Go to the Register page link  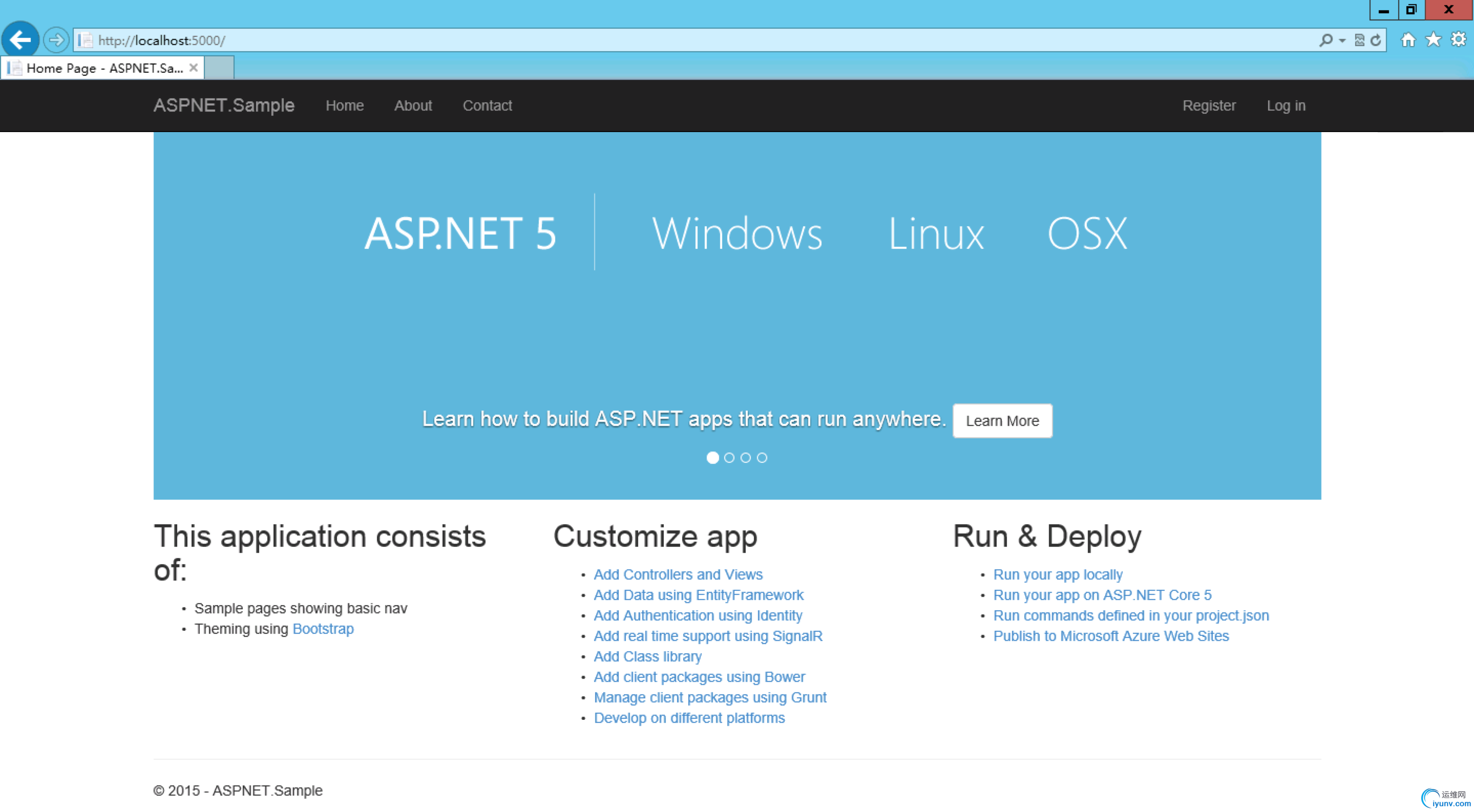[1209, 105]
